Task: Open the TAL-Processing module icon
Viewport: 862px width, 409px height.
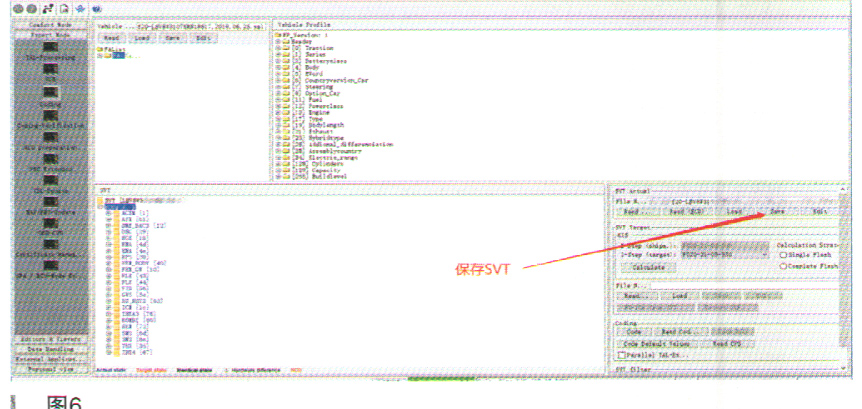Action: point(51,47)
